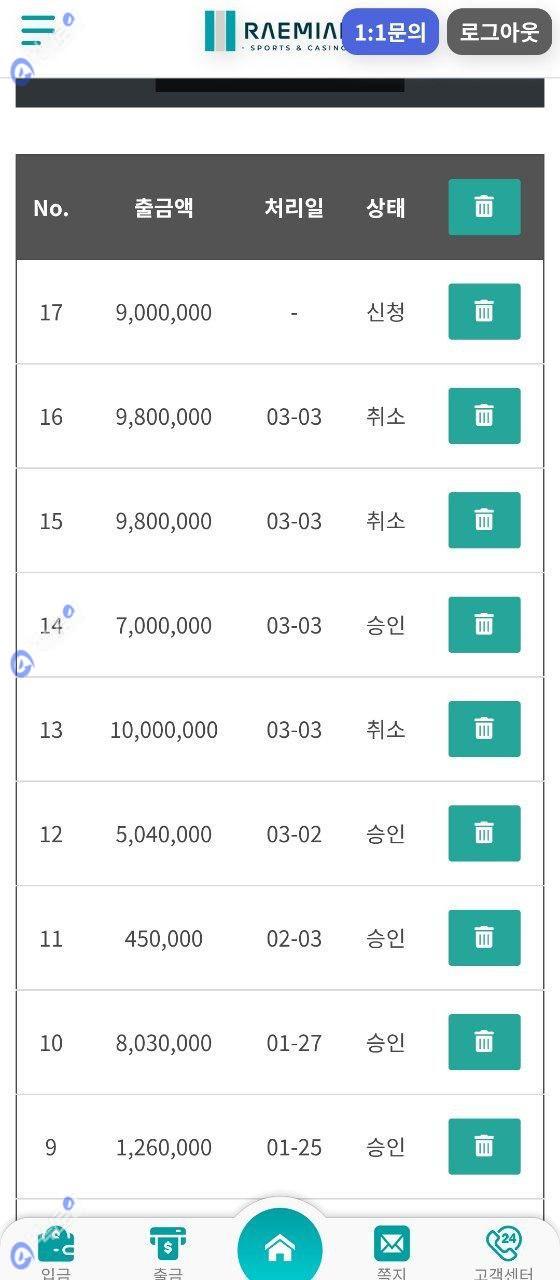Delete the 9,800,000 record No. 16
560x1280 pixels.
pyautogui.click(x=484, y=416)
